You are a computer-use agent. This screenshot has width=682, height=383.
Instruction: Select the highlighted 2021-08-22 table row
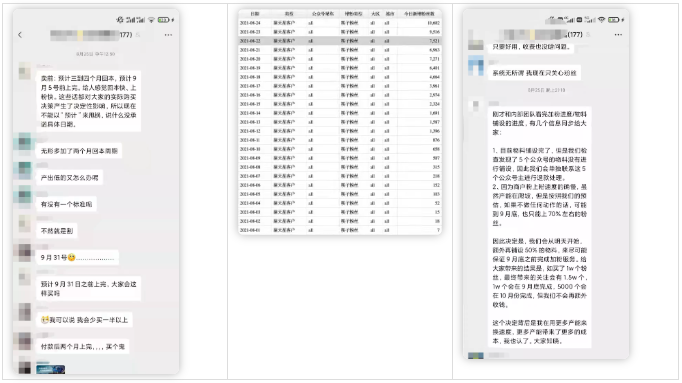pos(340,40)
